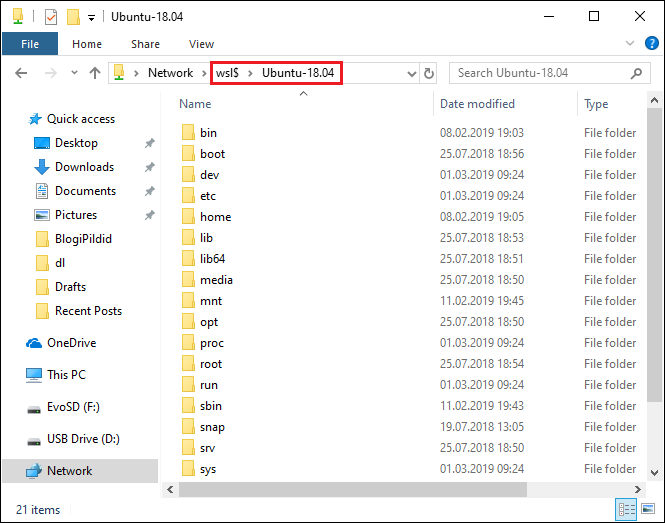The image size is (665, 523).
Task: Open the Customize Quick Access Toolbar dropdown
Action: (x=91, y=18)
